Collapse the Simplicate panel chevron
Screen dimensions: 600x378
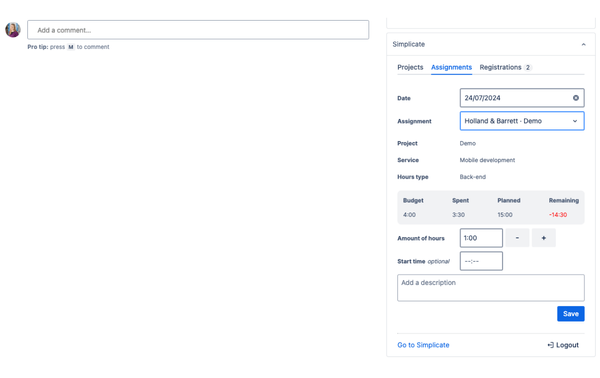click(x=583, y=44)
